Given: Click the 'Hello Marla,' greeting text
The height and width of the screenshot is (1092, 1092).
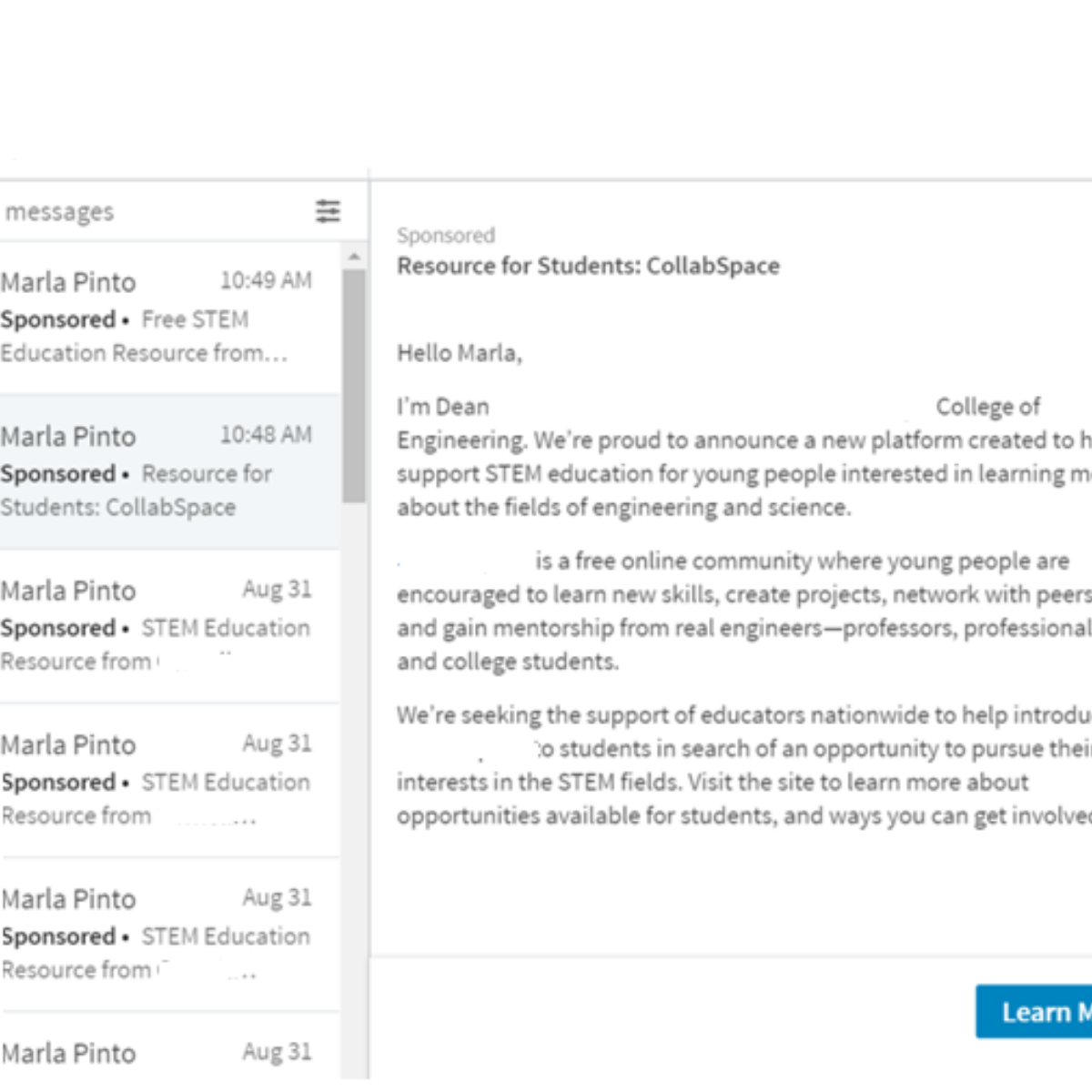Looking at the screenshot, I should tap(459, 353).
